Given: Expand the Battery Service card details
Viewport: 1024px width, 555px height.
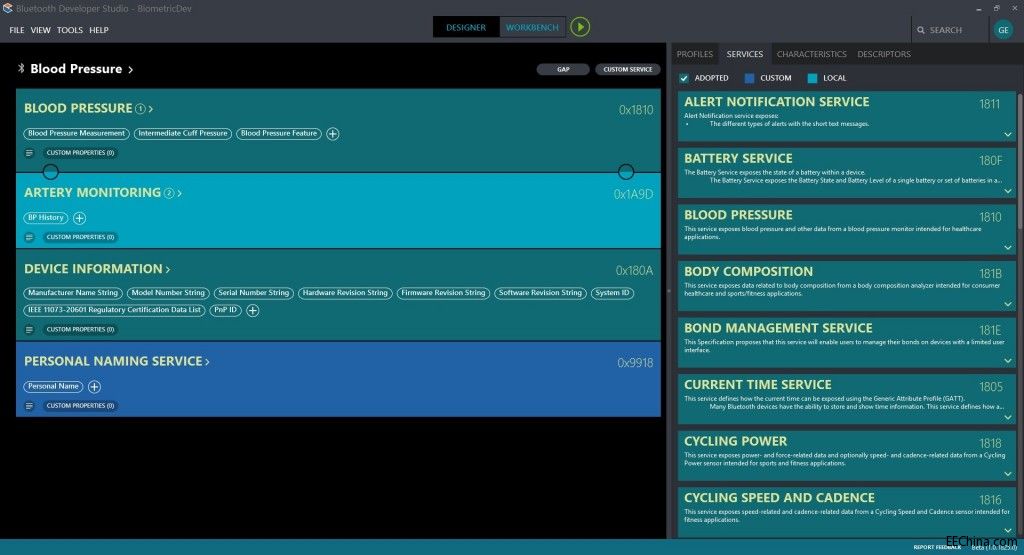Looking at the screenshot, I should coord(1007,191).
